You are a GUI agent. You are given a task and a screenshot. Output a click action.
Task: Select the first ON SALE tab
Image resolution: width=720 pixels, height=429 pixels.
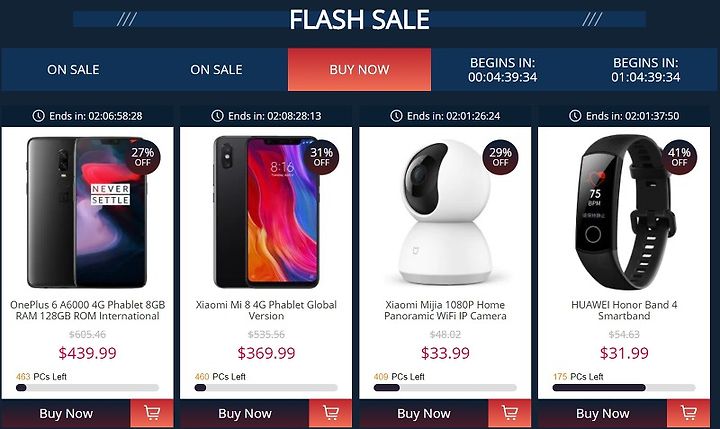tap(73, 69)
